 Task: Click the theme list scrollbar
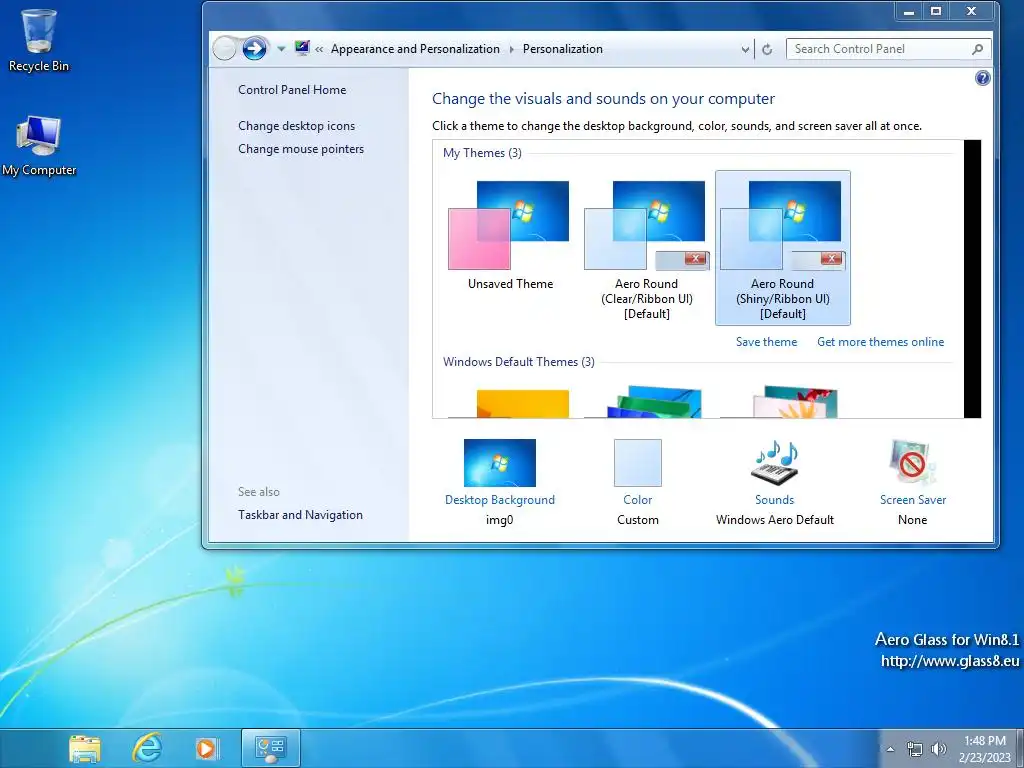(972, 279)
